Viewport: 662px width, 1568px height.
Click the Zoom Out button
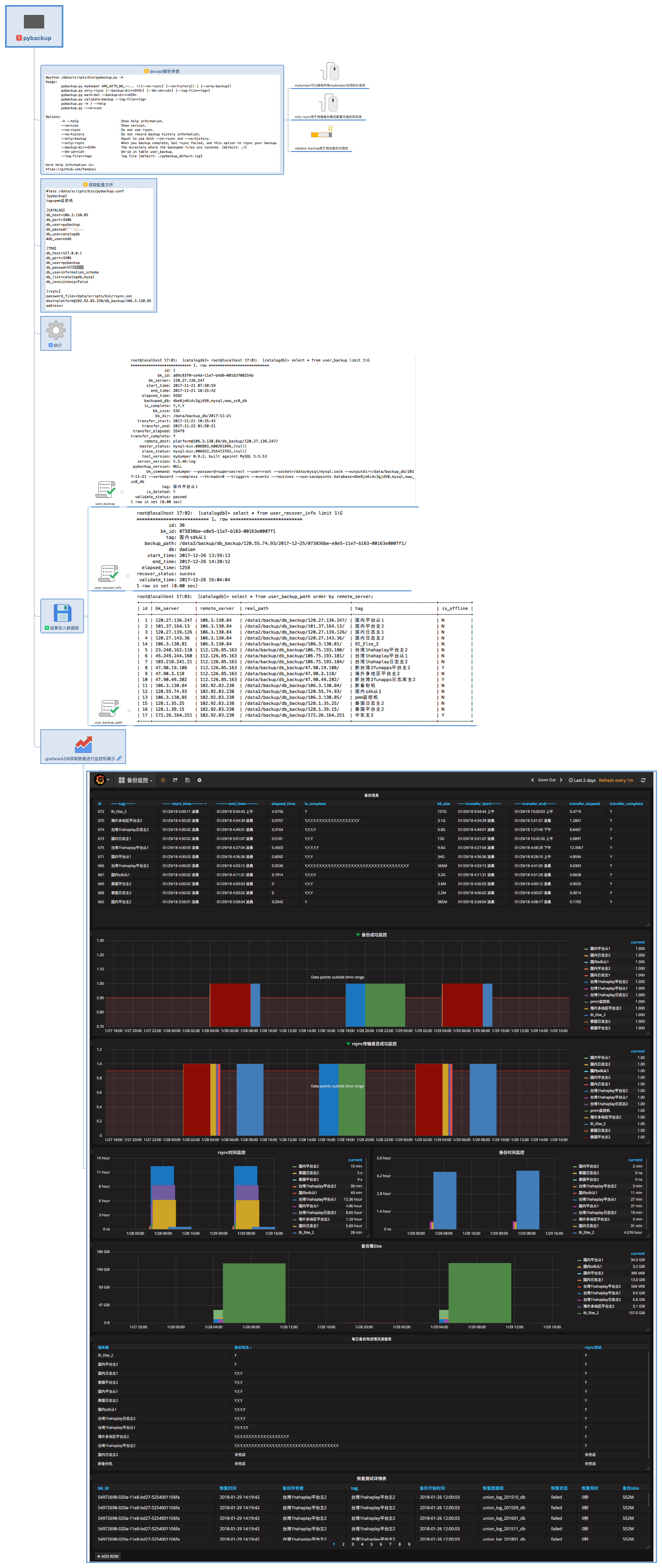pyautogui.click(x=546, y=780)
